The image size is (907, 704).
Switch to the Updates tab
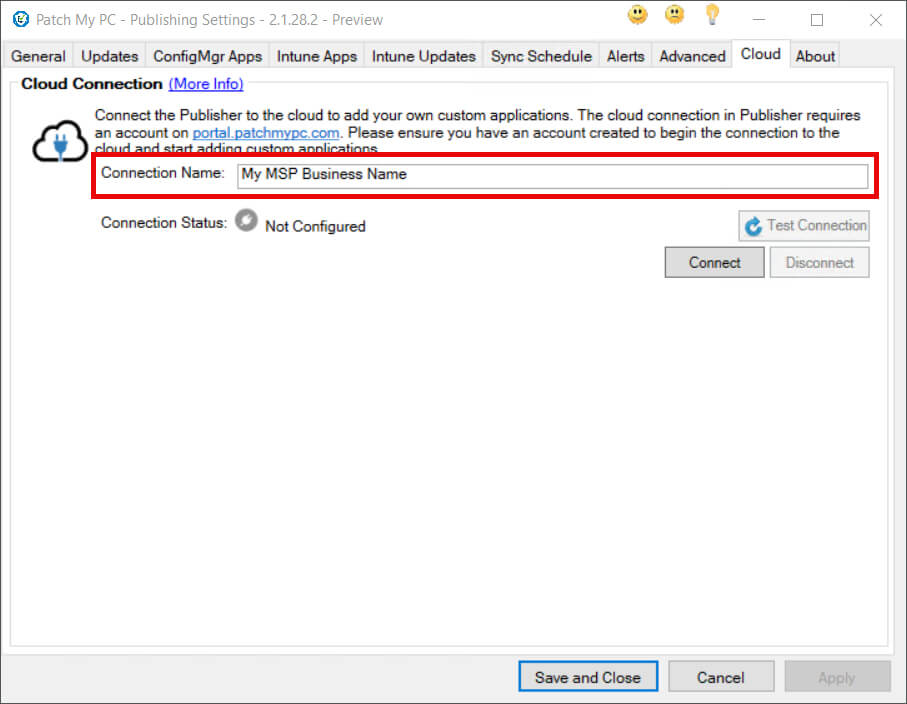(109, 56)
